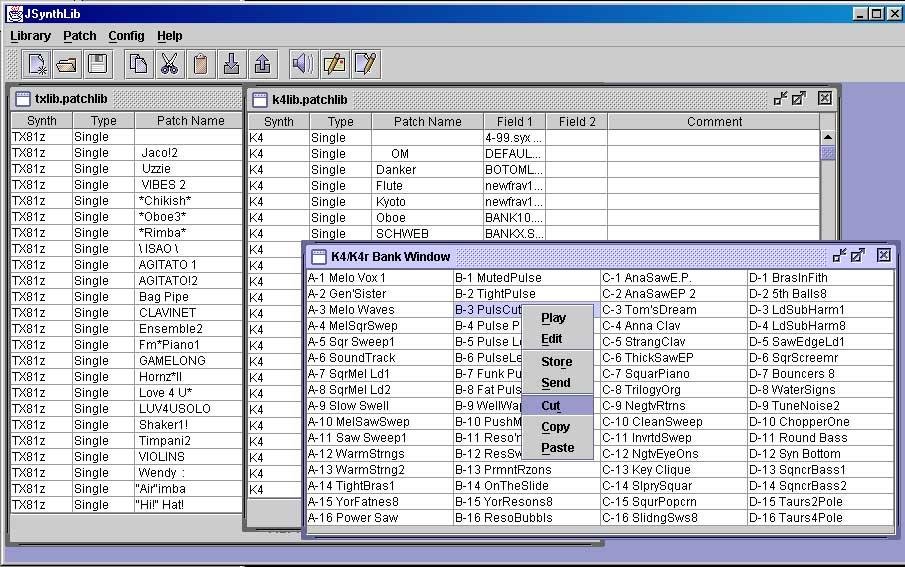Iconify the k4lib.patchlib window
Viewport: 905px width, 567px height.
point(780,99)
